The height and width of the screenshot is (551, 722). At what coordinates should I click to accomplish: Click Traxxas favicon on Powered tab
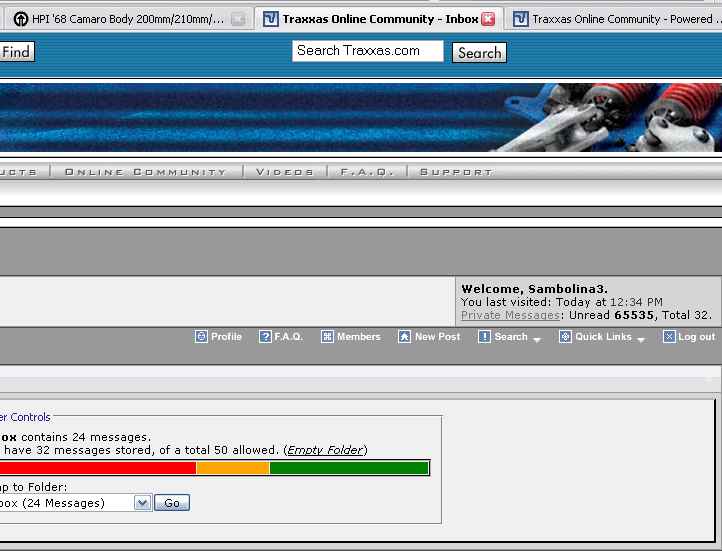tap(520, 19)
